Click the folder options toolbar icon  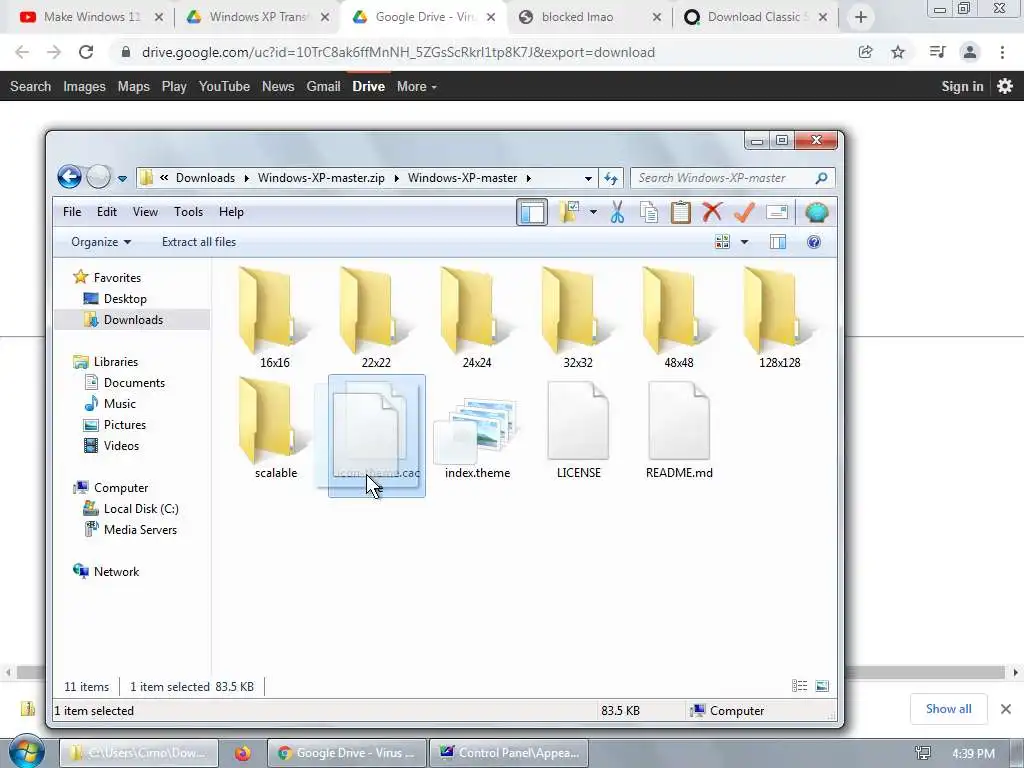[569, 212]
